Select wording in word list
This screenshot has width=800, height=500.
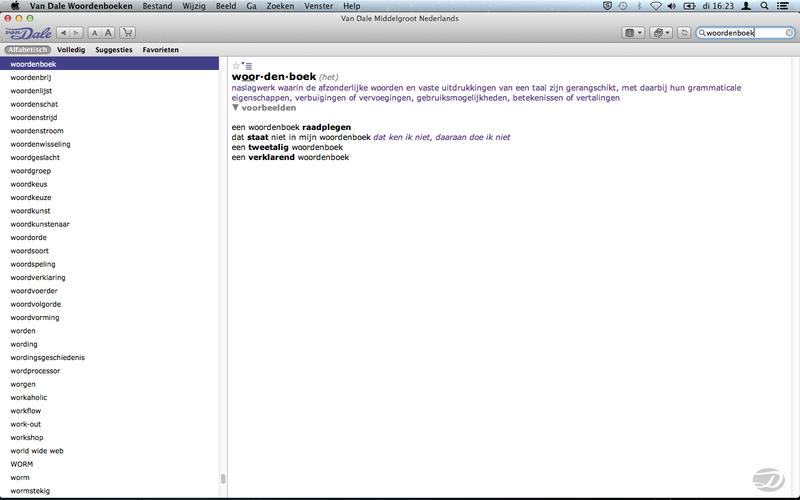point(109,344)
